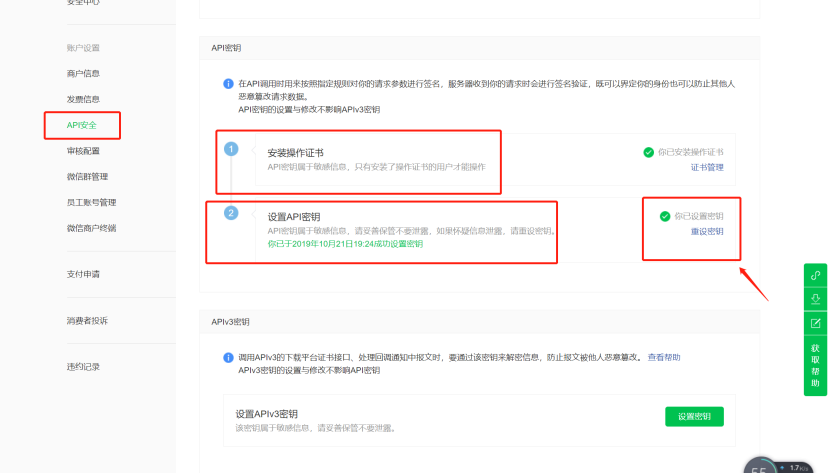Click the blue info icon in API密钥 section
Image resolution: width=830 pixels, height=473 pixels.
click(228, 84)
